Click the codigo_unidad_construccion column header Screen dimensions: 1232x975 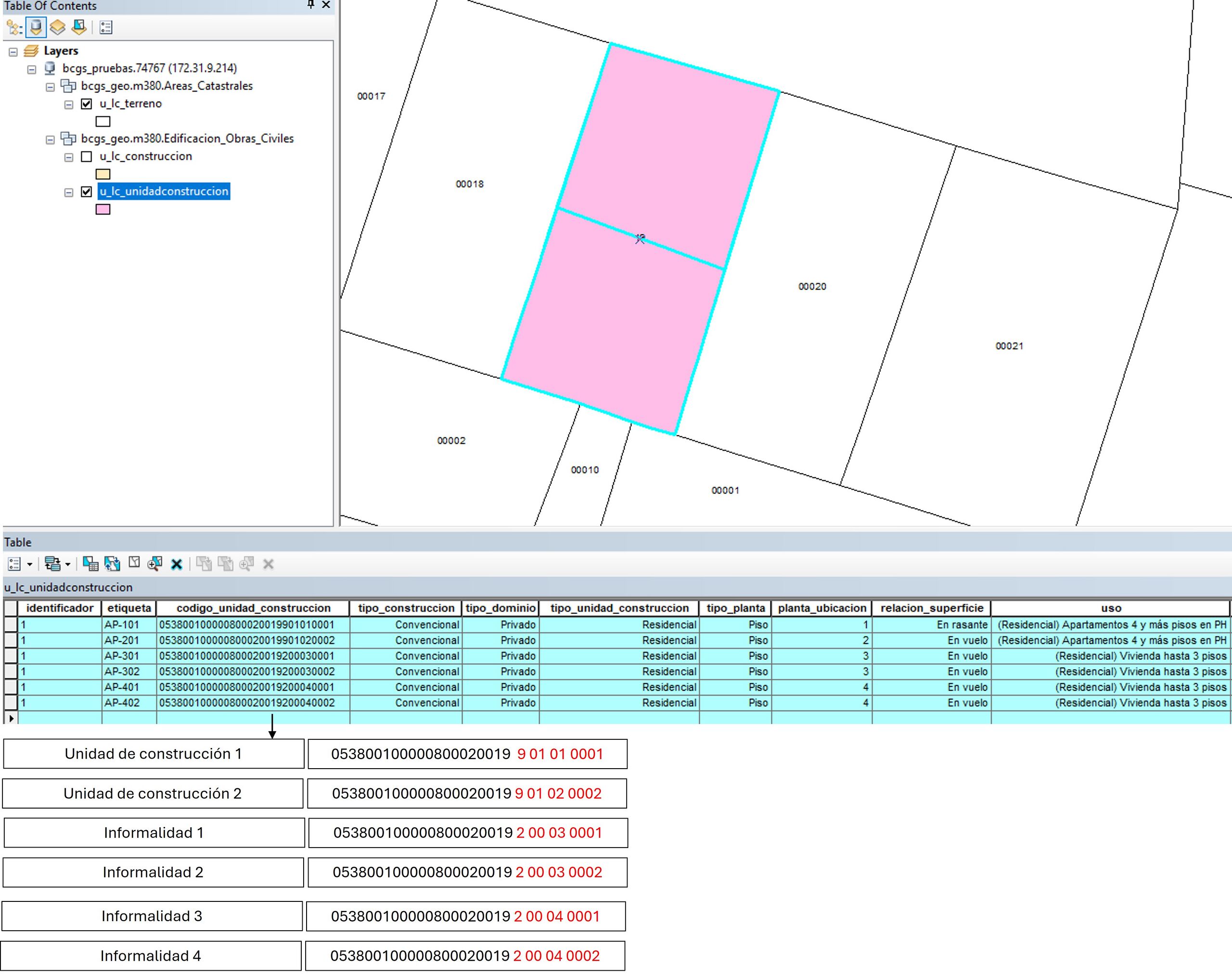tap(253, 608)
